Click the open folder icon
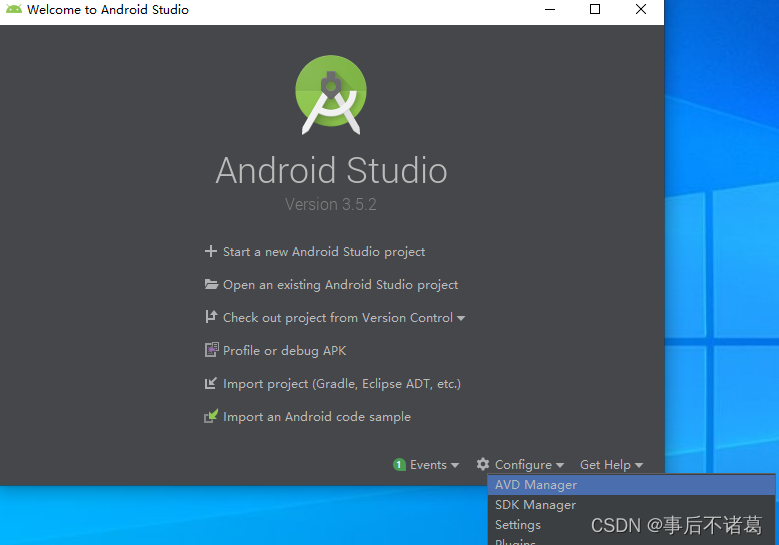Image resolution: width=779 pixels, height=545 pixels. [211, 284]
